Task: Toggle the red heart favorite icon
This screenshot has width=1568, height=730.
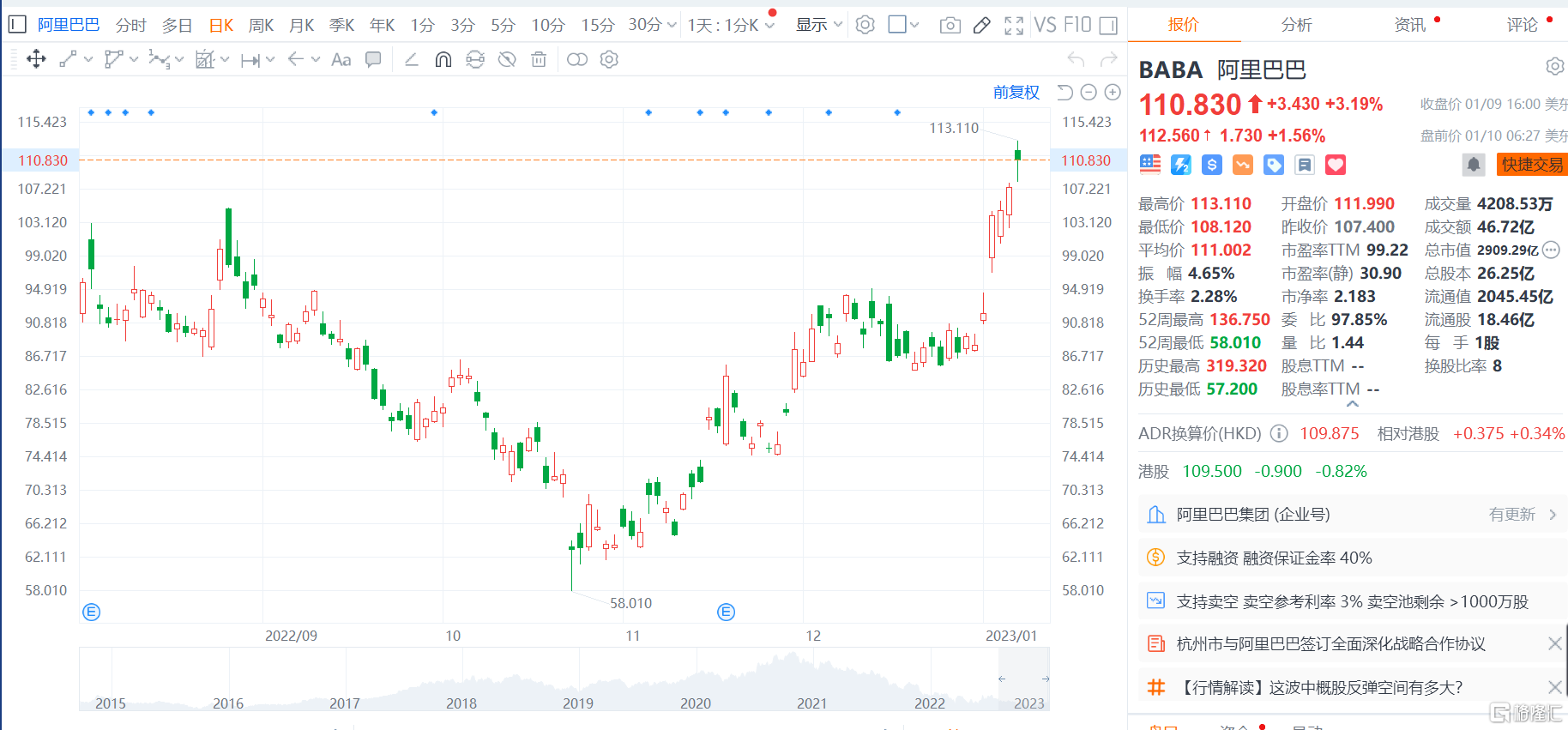Action: point(1336,165)
